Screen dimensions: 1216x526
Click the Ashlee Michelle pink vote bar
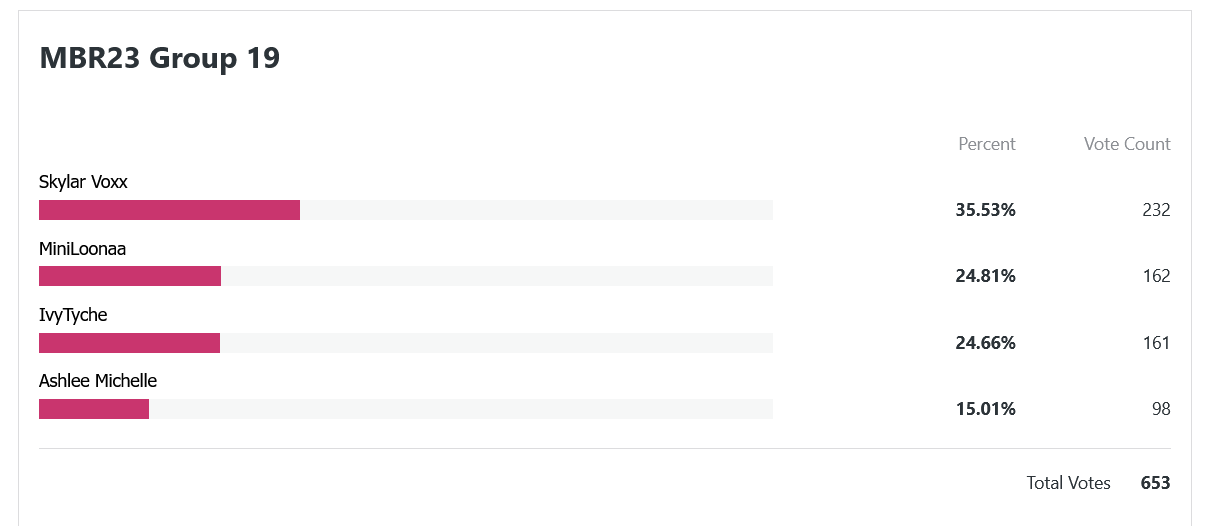coord(94,409)
